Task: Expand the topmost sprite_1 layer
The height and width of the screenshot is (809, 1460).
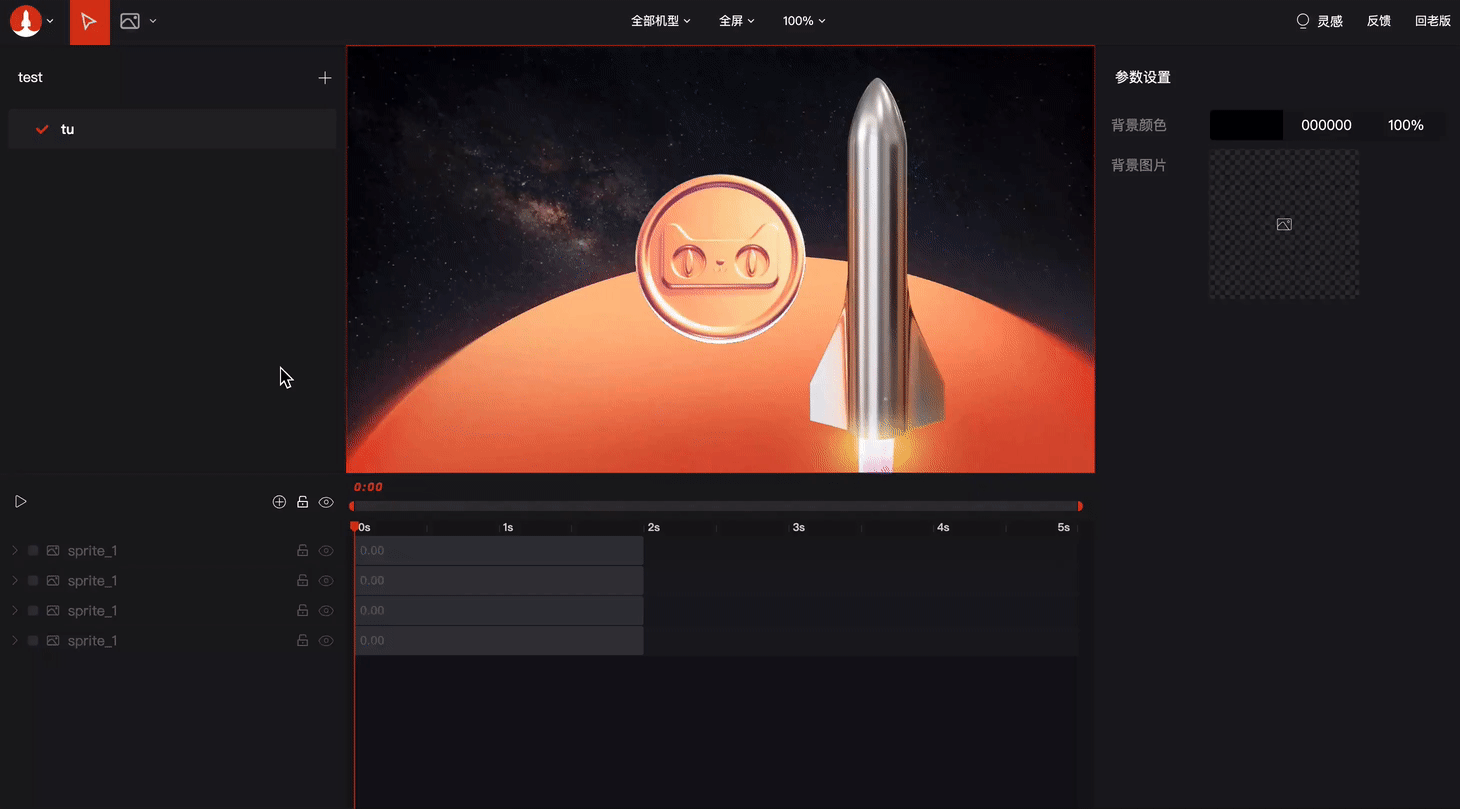Action: click(14, 551)
